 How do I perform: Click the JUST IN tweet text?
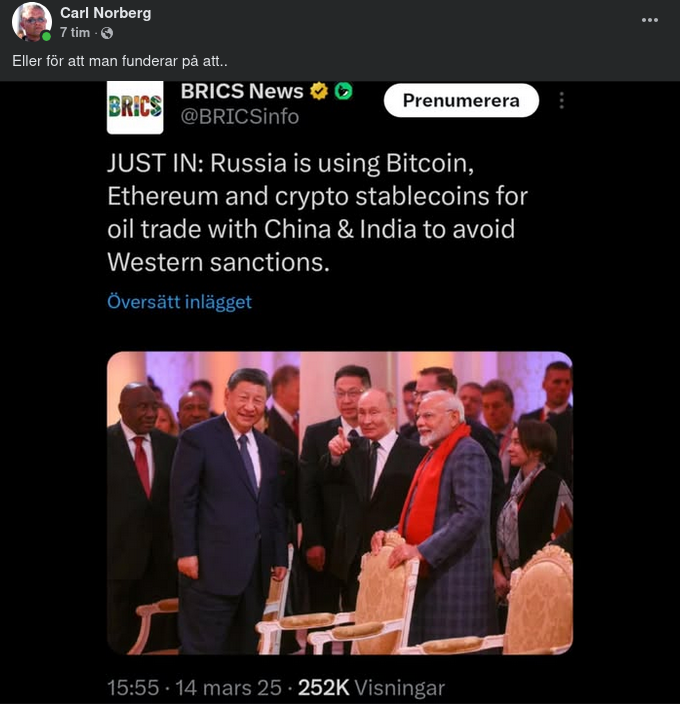pos(317,213)
